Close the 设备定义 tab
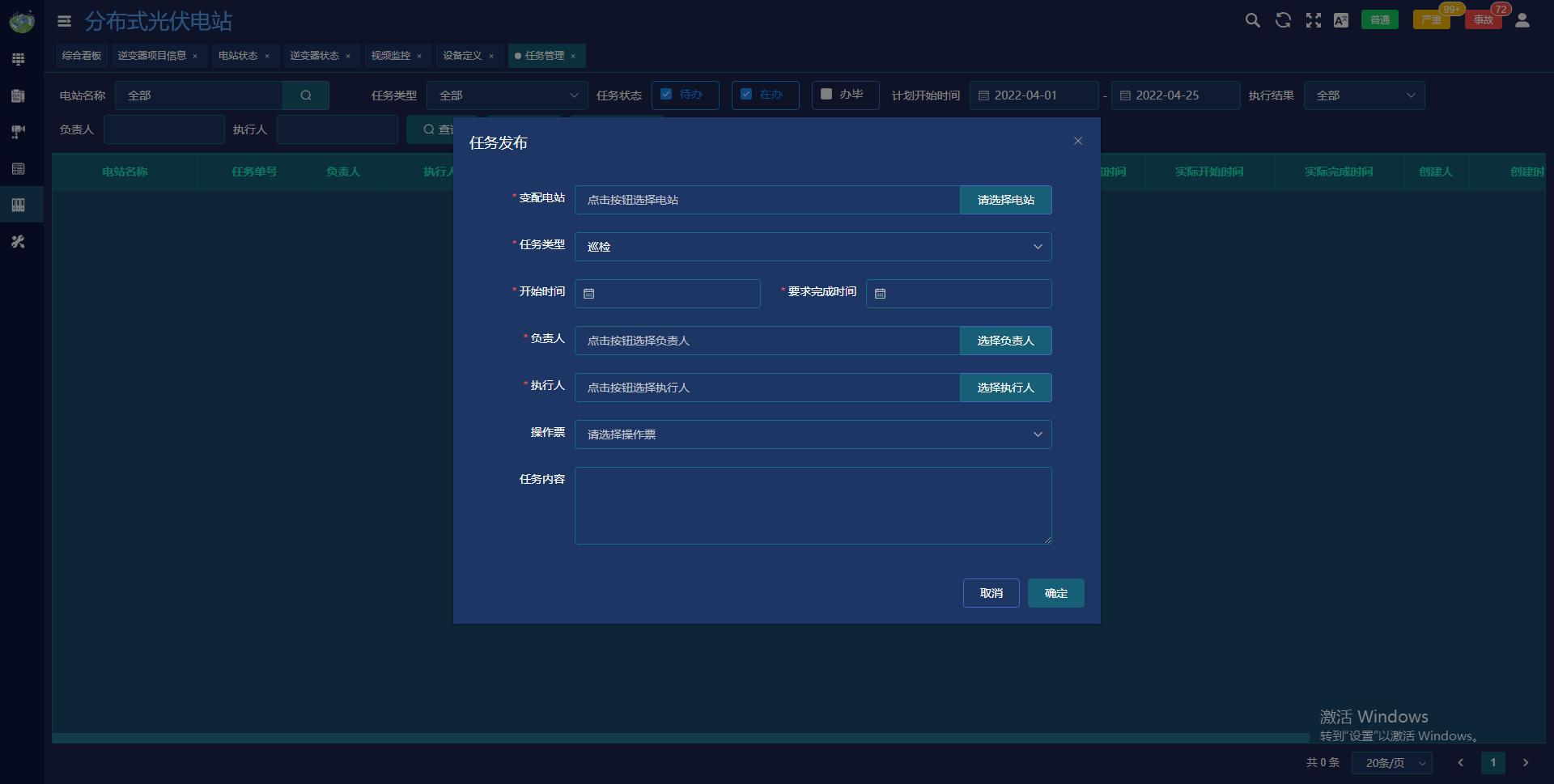 point(491,56)
